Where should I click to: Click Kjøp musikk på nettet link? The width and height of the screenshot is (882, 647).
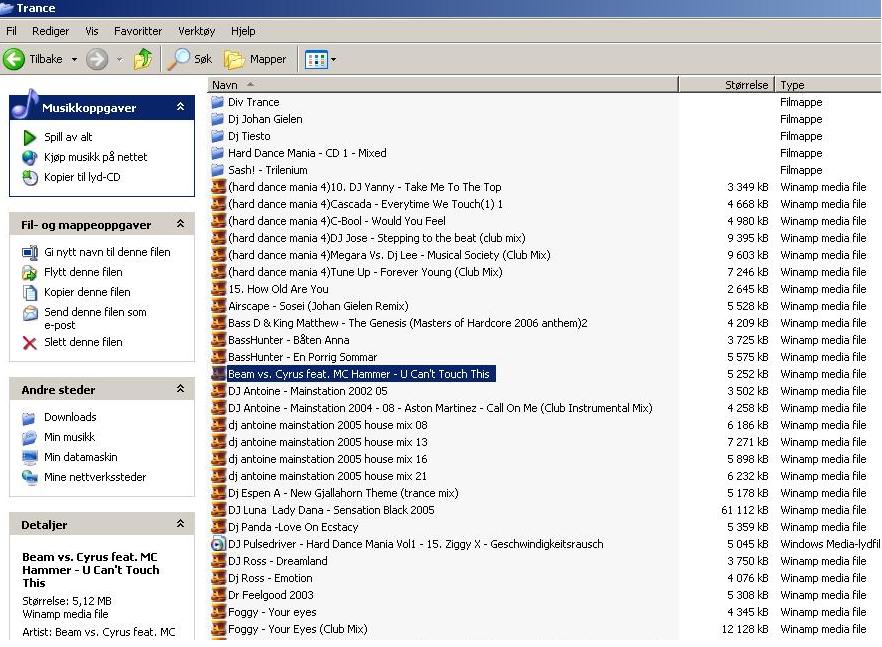[96, 158]
